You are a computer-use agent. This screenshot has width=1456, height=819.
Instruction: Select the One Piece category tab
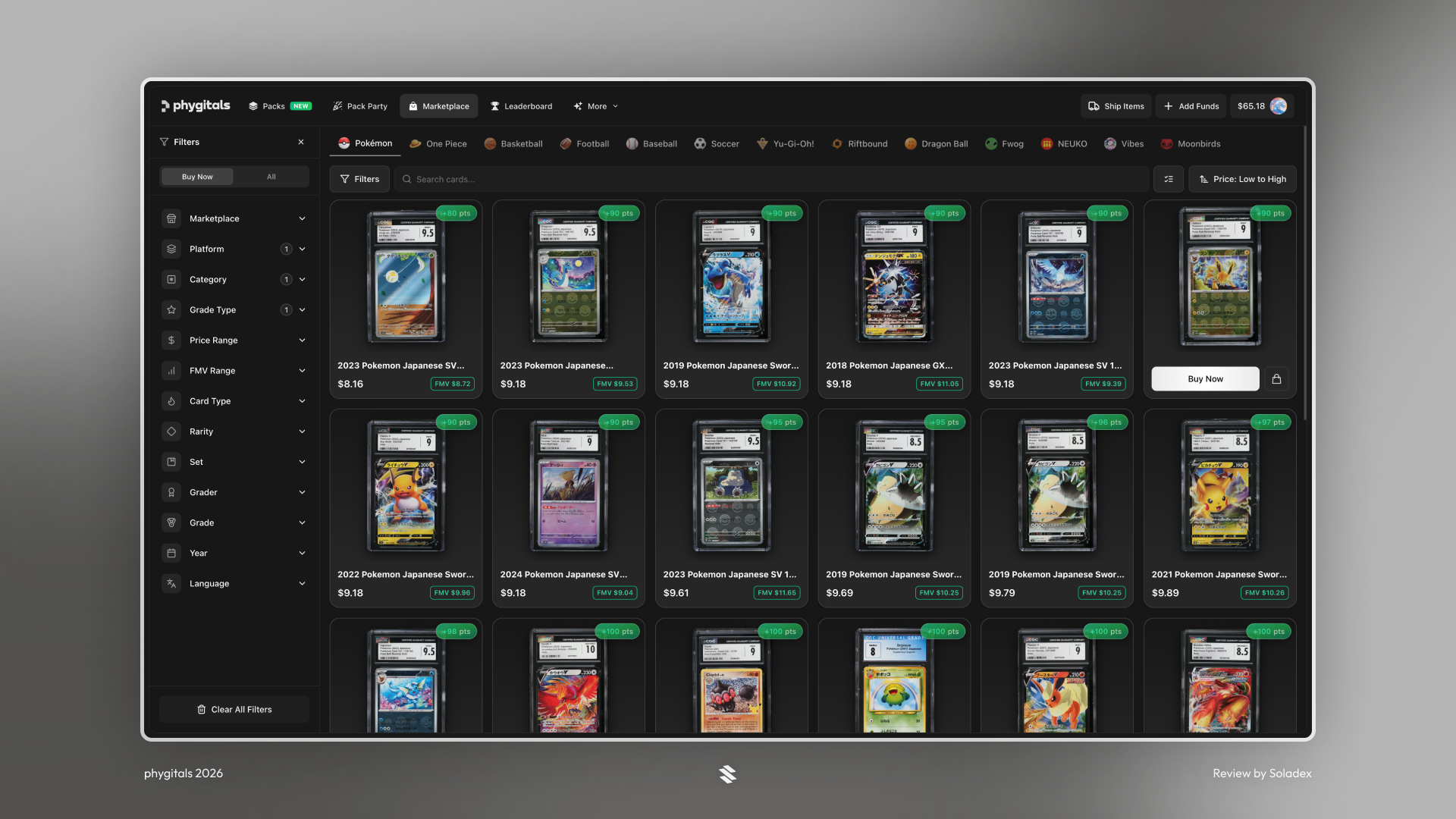coord(438,143)
